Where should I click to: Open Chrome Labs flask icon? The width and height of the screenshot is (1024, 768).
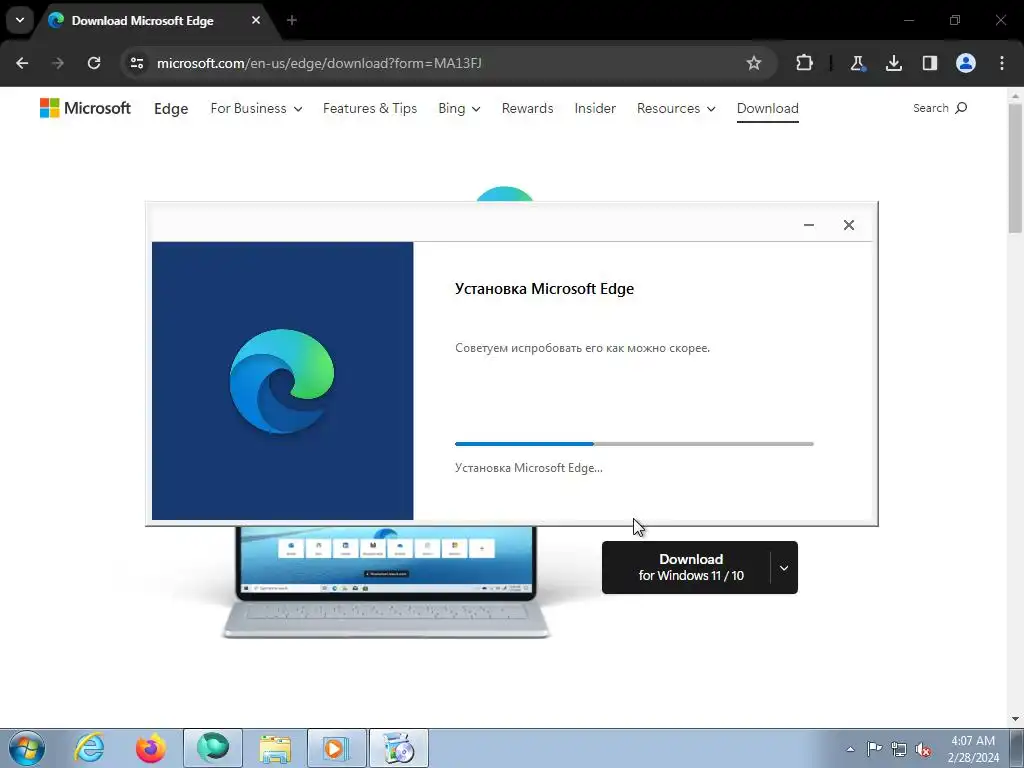coord(857,63)
